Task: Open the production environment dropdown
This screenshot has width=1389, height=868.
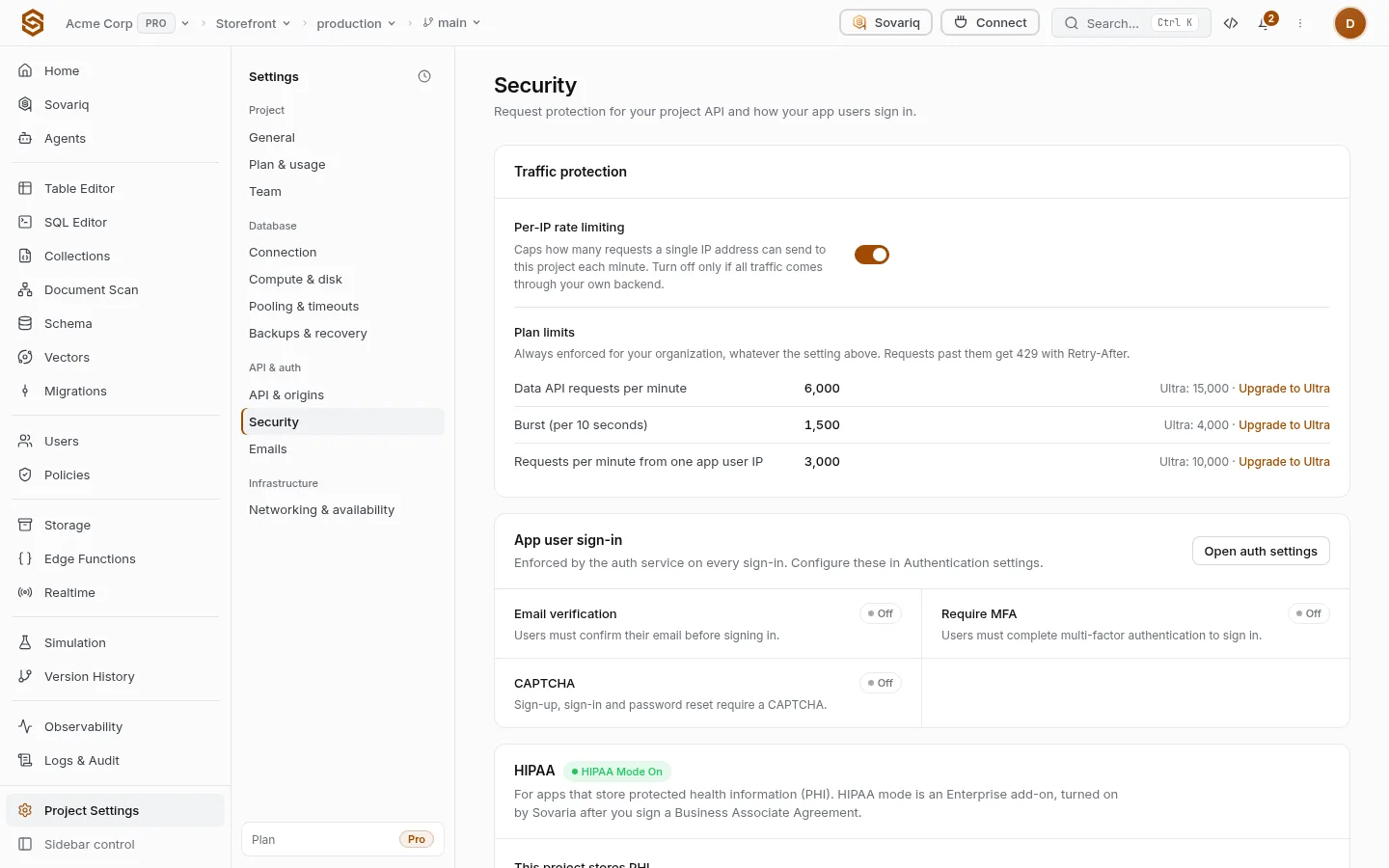Action: pos(356,23)
